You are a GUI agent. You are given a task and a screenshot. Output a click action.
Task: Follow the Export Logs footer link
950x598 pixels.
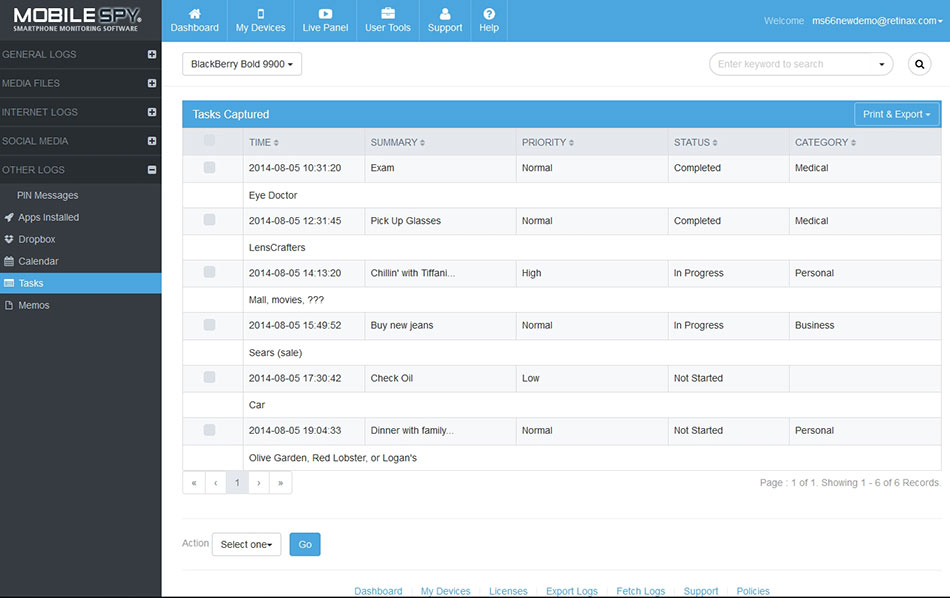571,591
